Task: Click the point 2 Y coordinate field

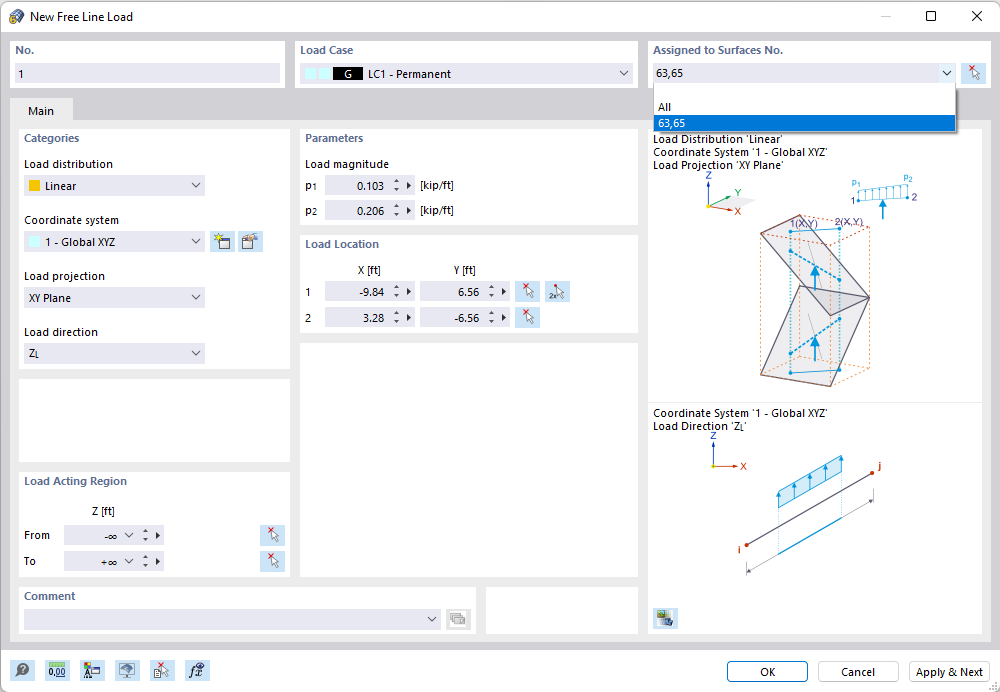Action: tap(451, 318)
